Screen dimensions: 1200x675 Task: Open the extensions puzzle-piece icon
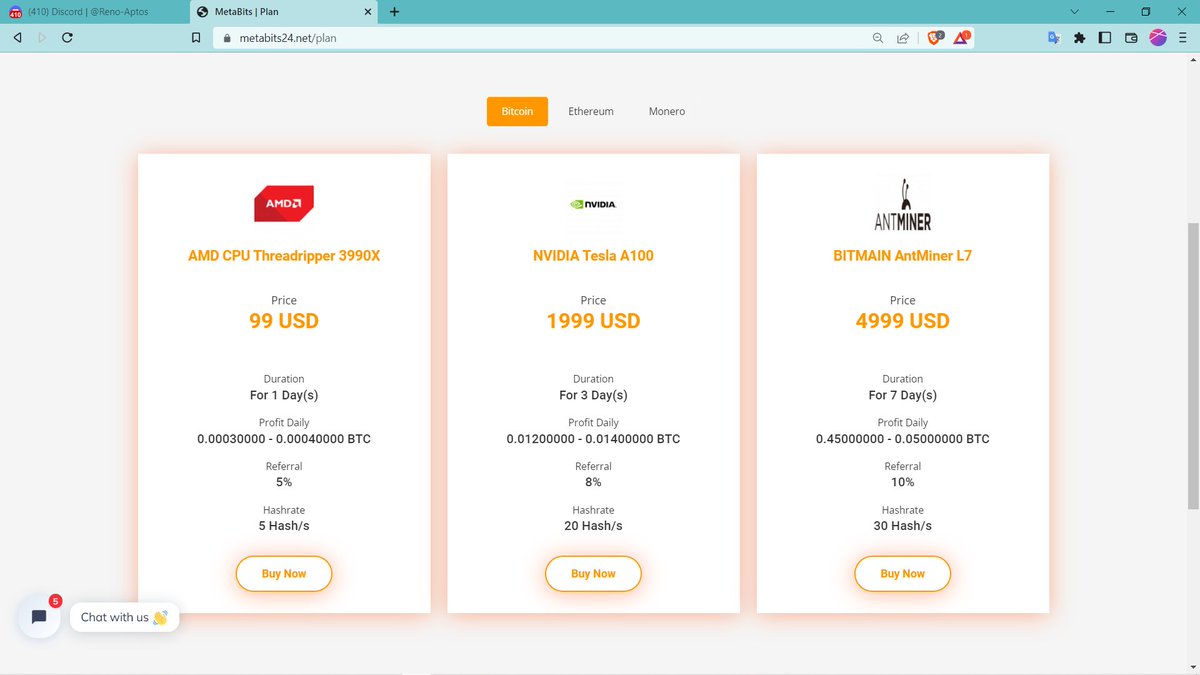[x=1079, y=38]
